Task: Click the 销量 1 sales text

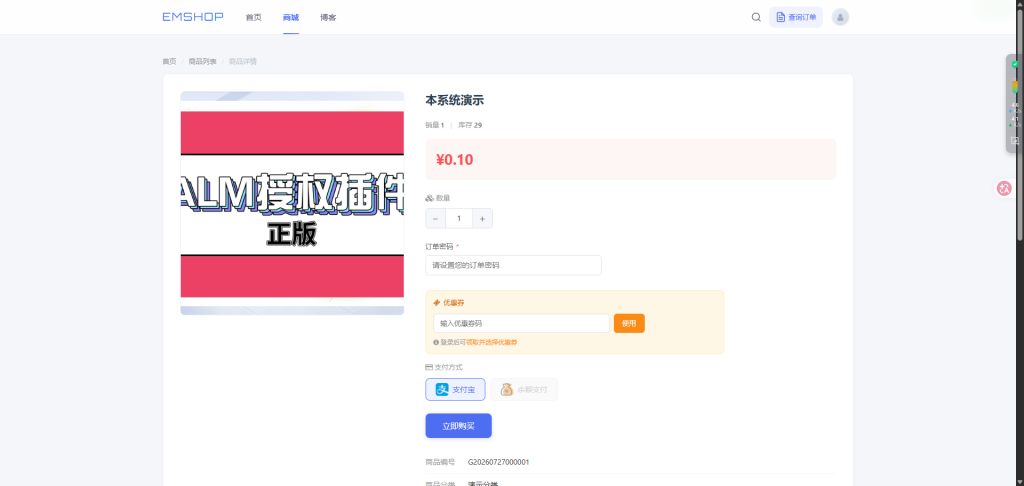Action: (434, 125)
